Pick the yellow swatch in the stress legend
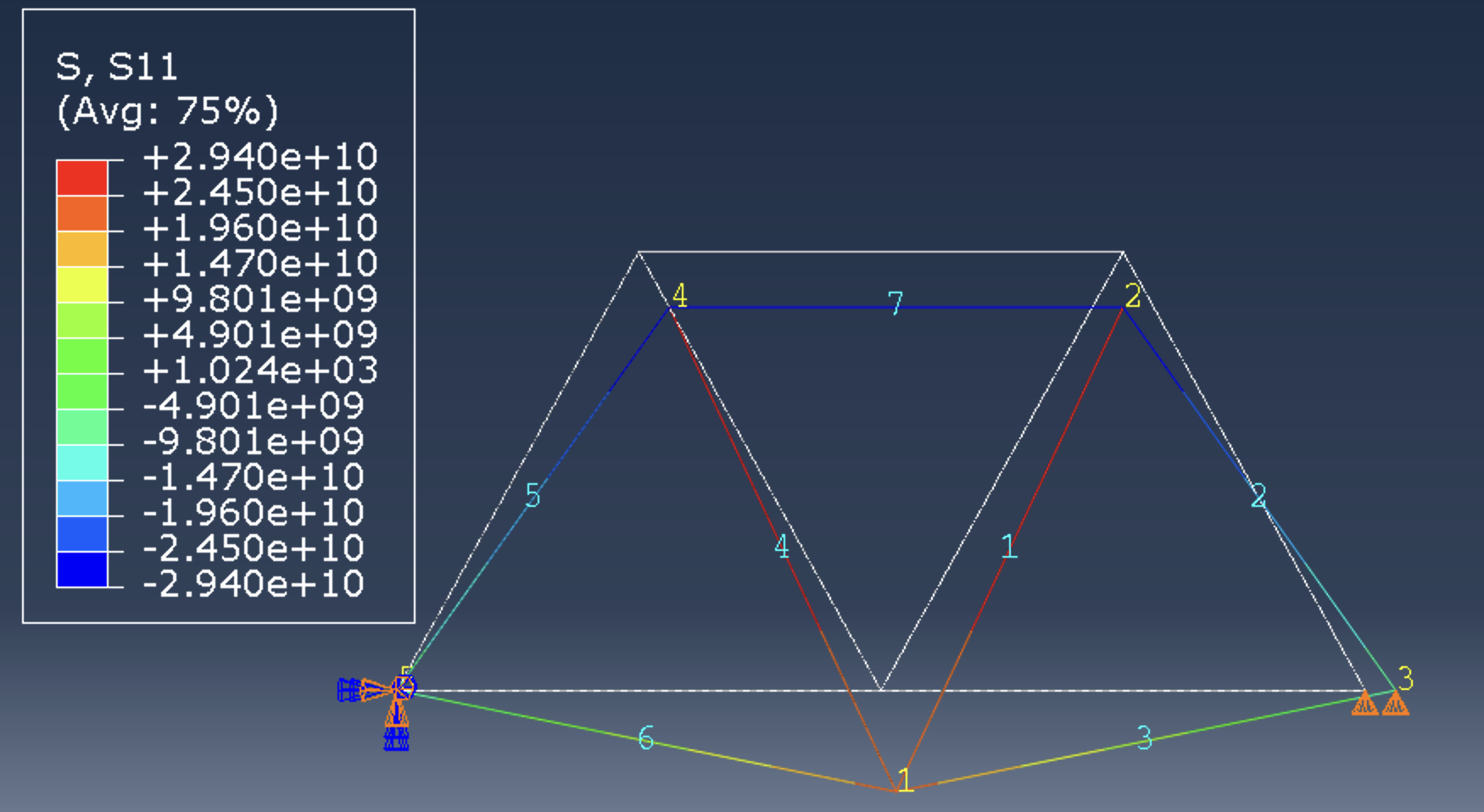 point(81,285)
